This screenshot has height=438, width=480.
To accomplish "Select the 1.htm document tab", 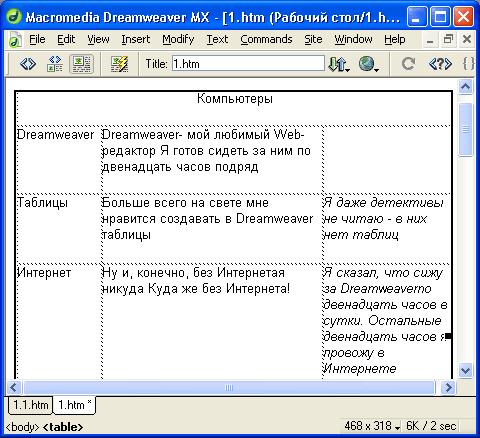I will pos(74,405).
